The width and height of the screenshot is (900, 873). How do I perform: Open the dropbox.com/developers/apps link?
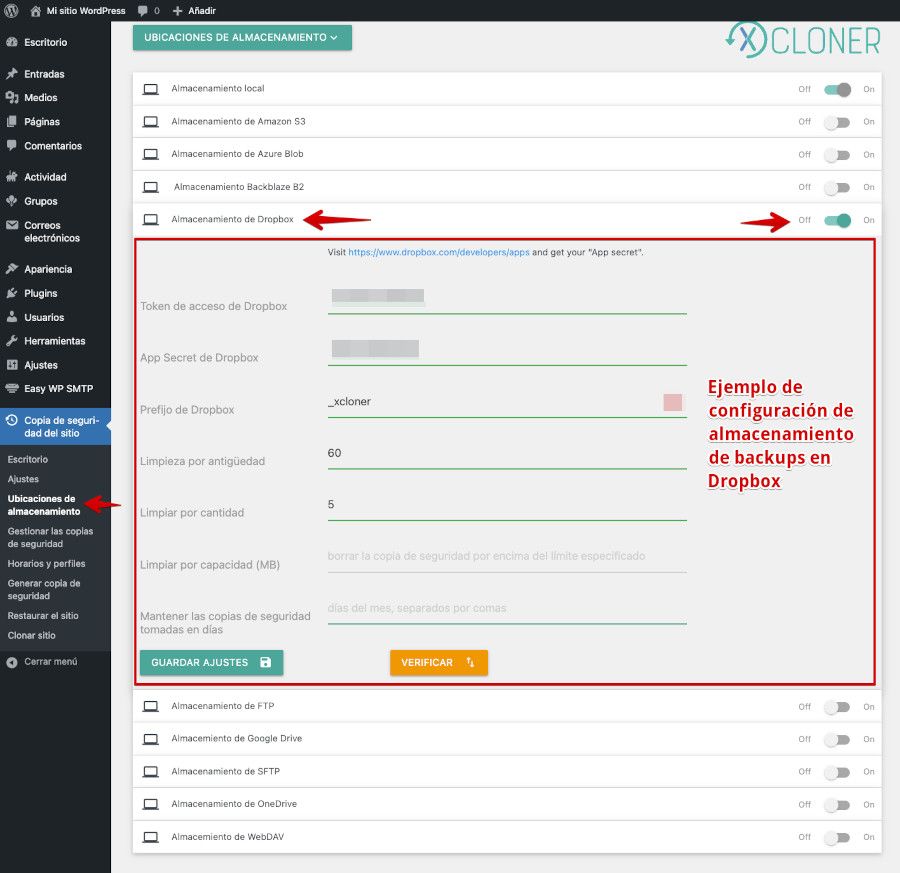click(439, 252)
